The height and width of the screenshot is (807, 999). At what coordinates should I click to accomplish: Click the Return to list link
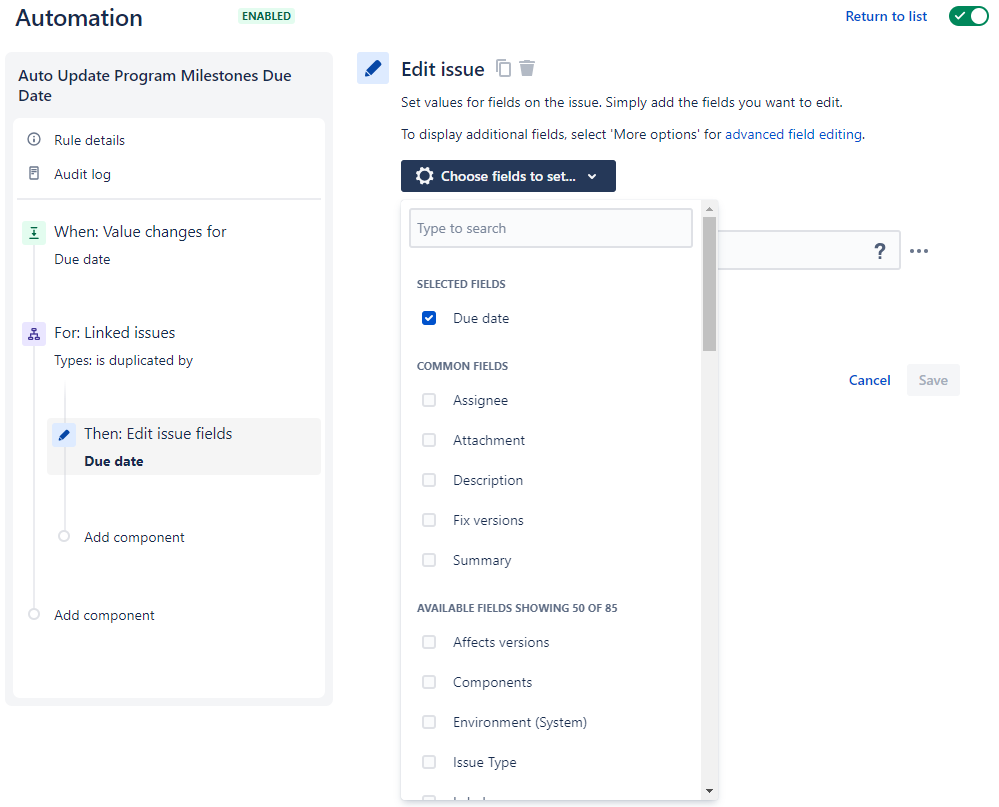click(886, 17)
